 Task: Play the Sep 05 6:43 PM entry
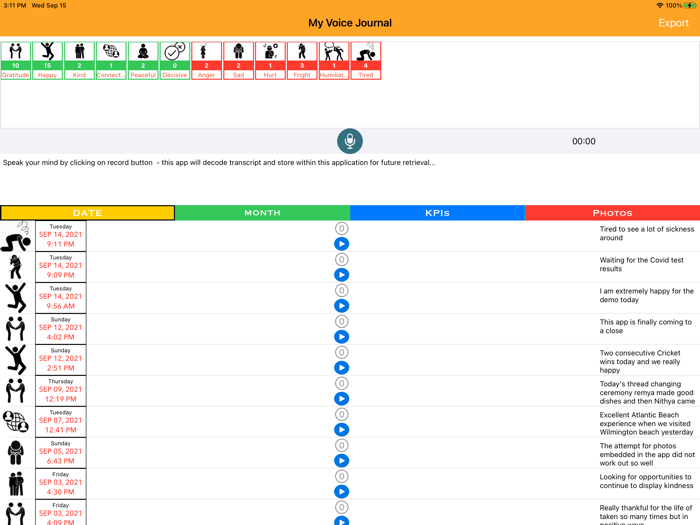click(x=342, y=460)
